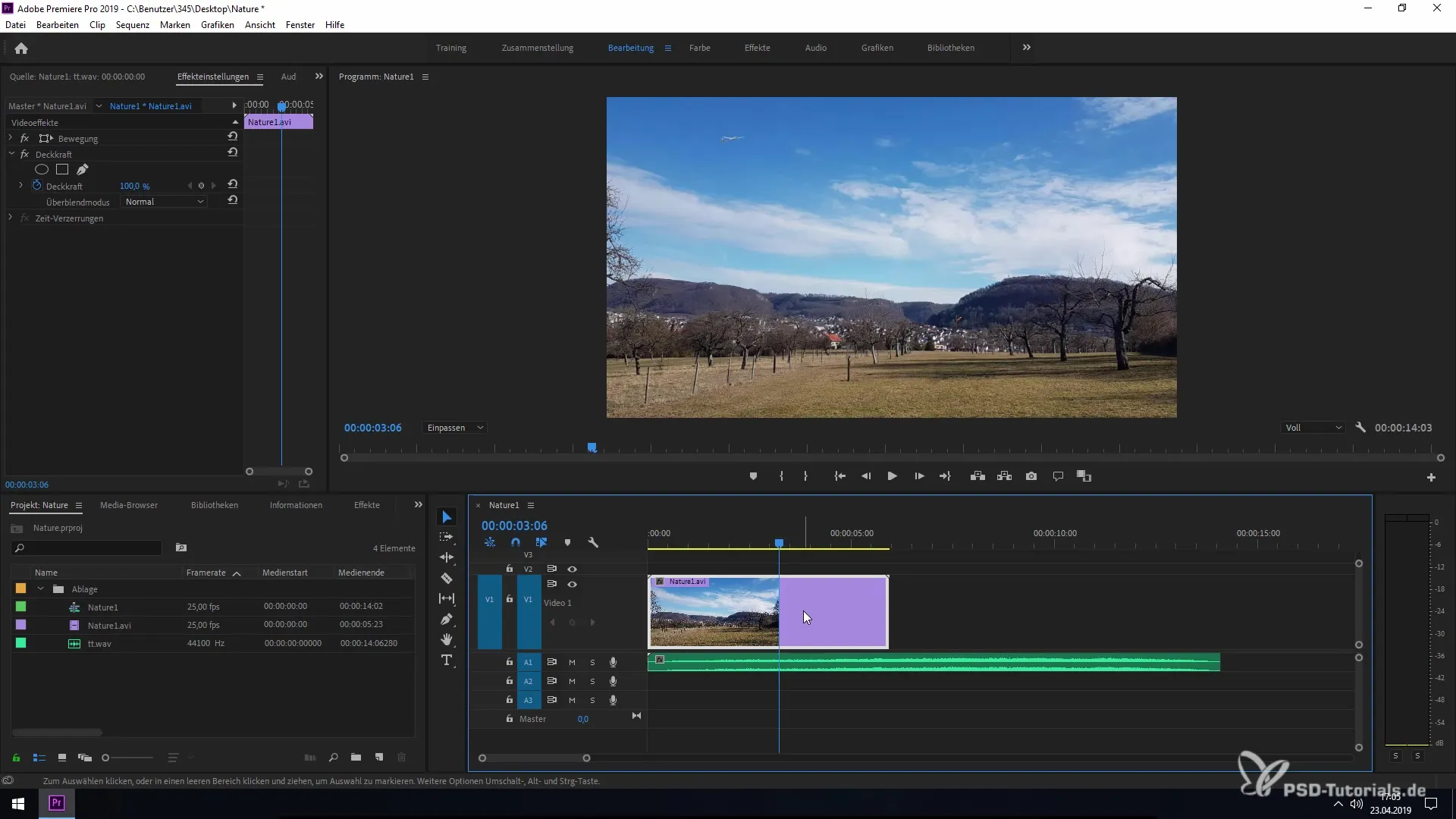Click the Home icon
Viewport: 1456px width, 819px height.
click(21, 49)
